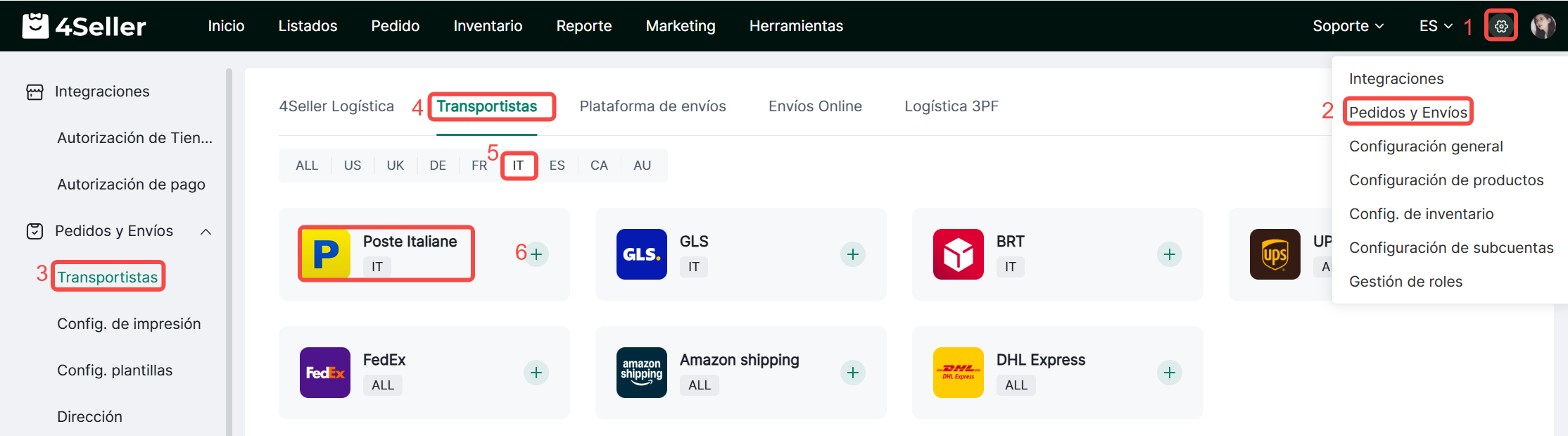The image size is (1568, 436).
Task: Open Transportistas in the sidebar
Action: (x=108, y=277)
